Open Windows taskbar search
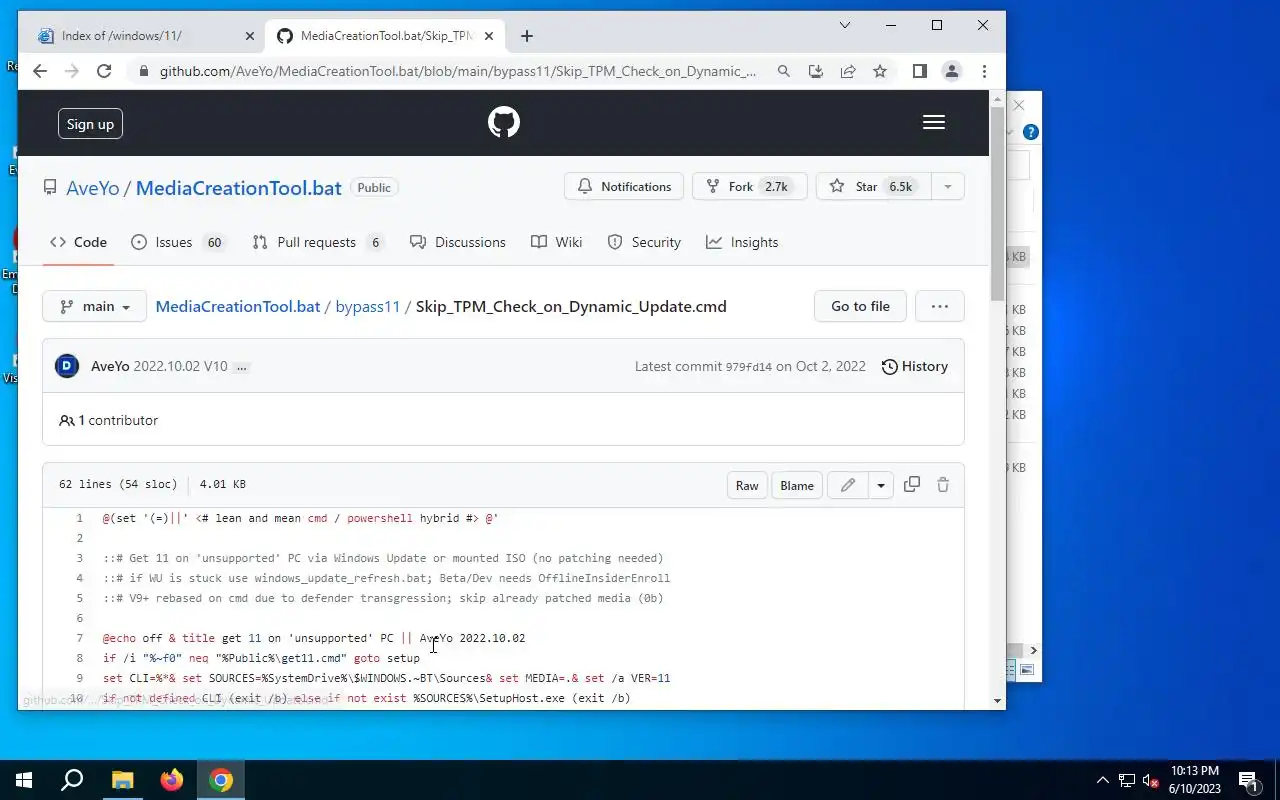Viewport: 1280px width, 800px height. pyautogui.click(x=72, y=780)
